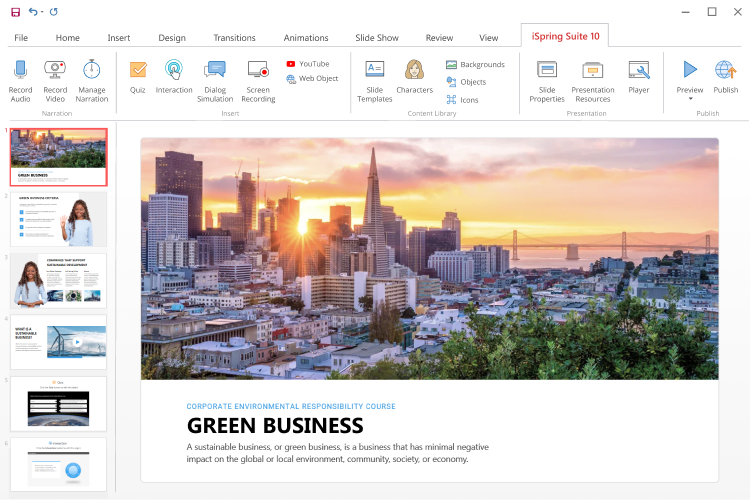Open the Undo history dropdown arrow
750x500 pixels.
click(x=42, y=12)
